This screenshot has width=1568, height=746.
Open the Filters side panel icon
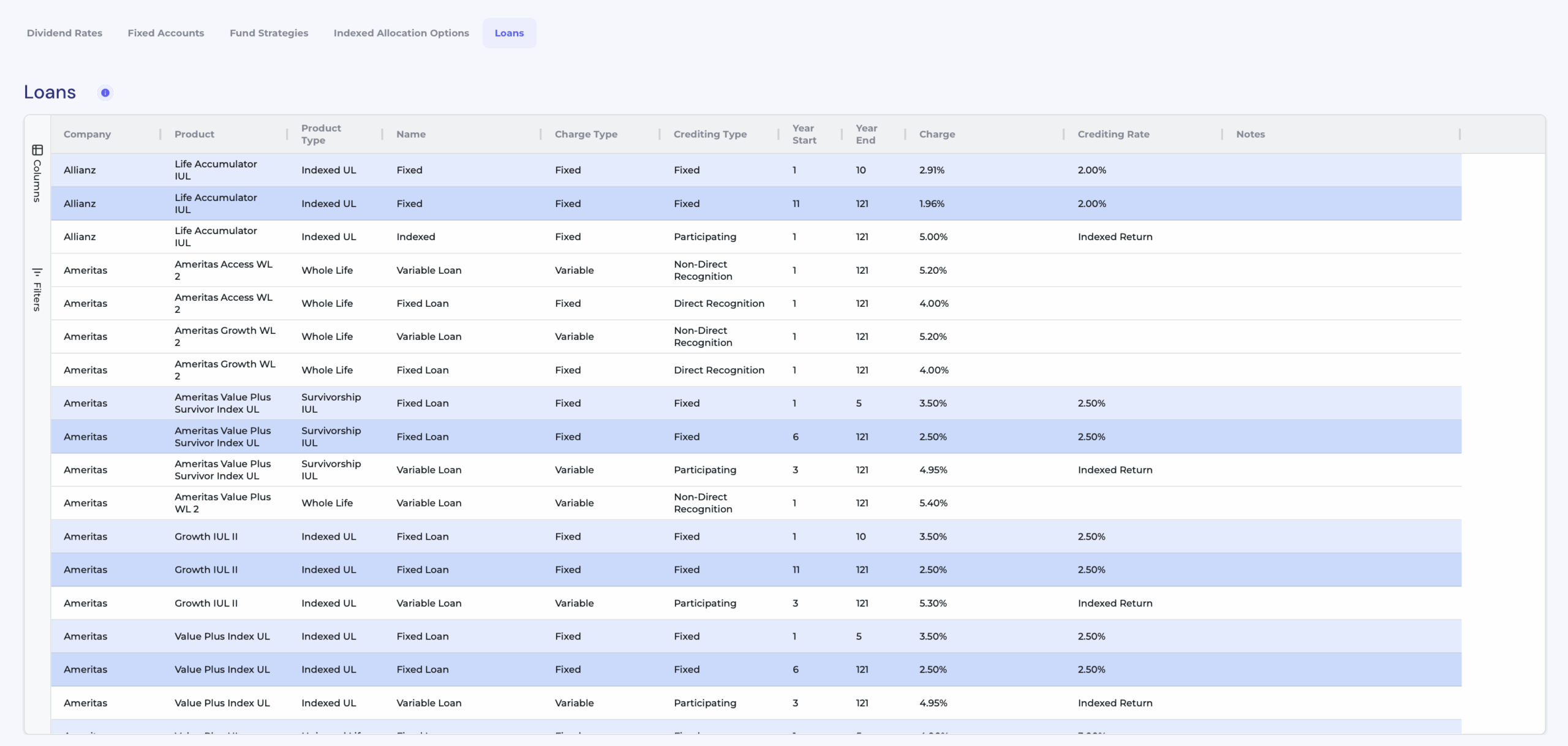tap(37, 272)
